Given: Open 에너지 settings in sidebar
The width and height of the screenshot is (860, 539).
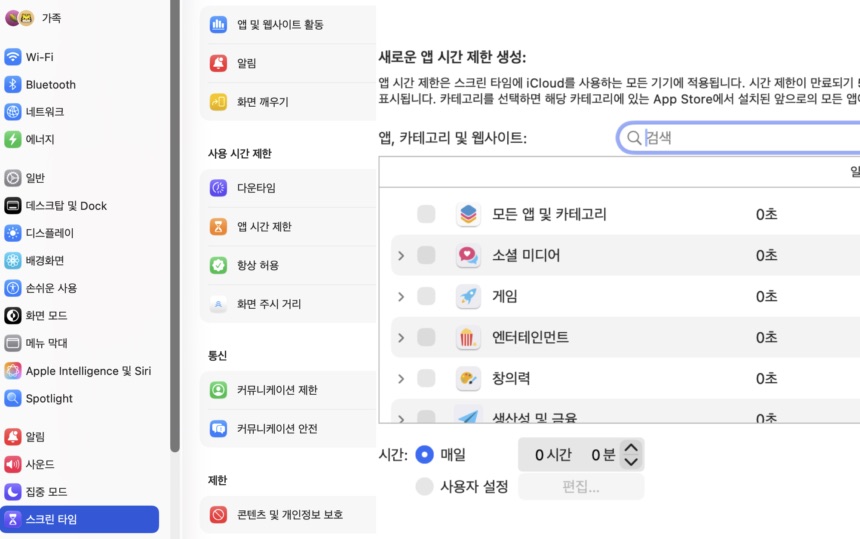Looking at the screenshot, I should point(29,139).
